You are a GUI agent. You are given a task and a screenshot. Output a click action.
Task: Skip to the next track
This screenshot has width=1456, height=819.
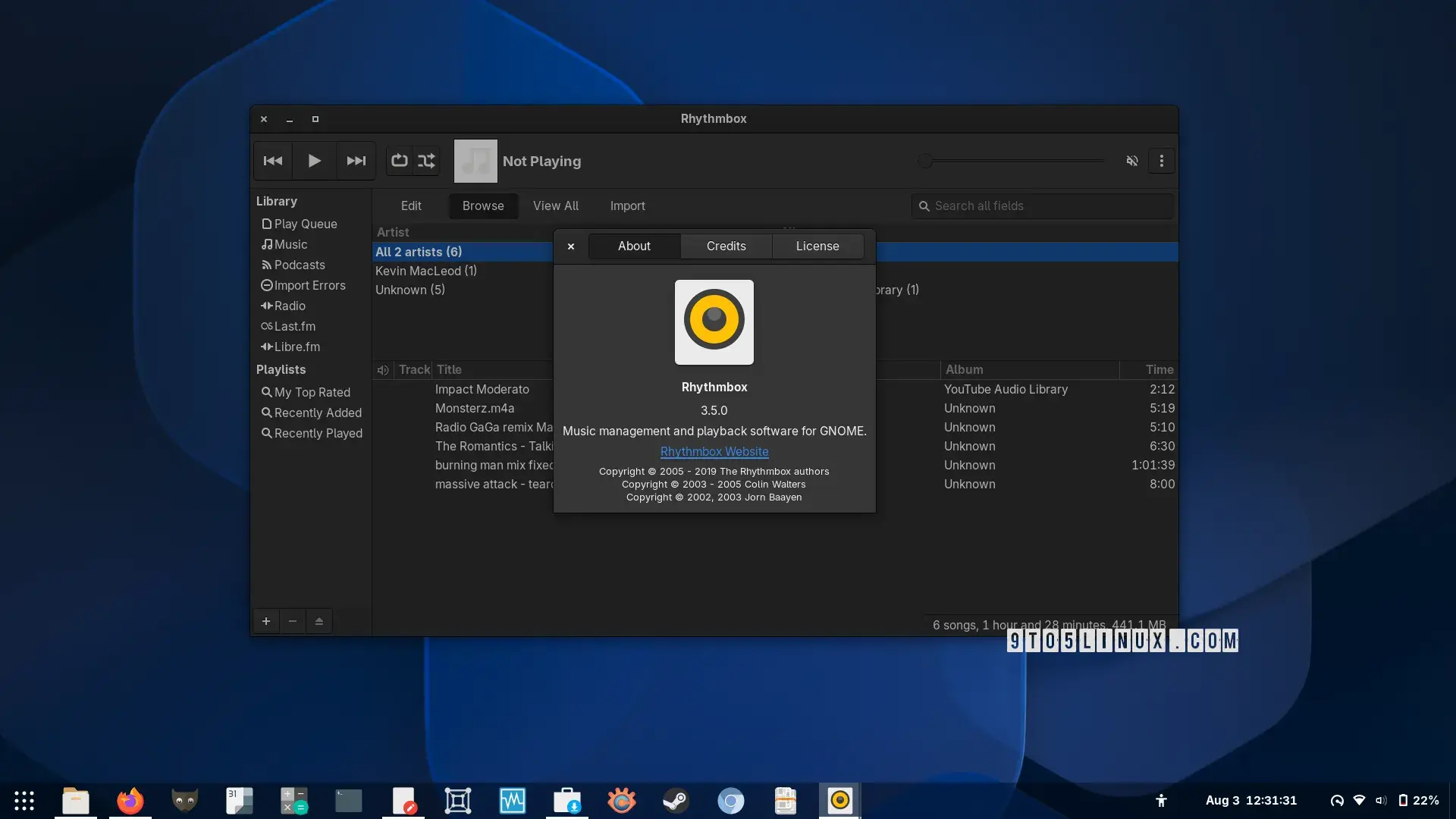(356, 161)
